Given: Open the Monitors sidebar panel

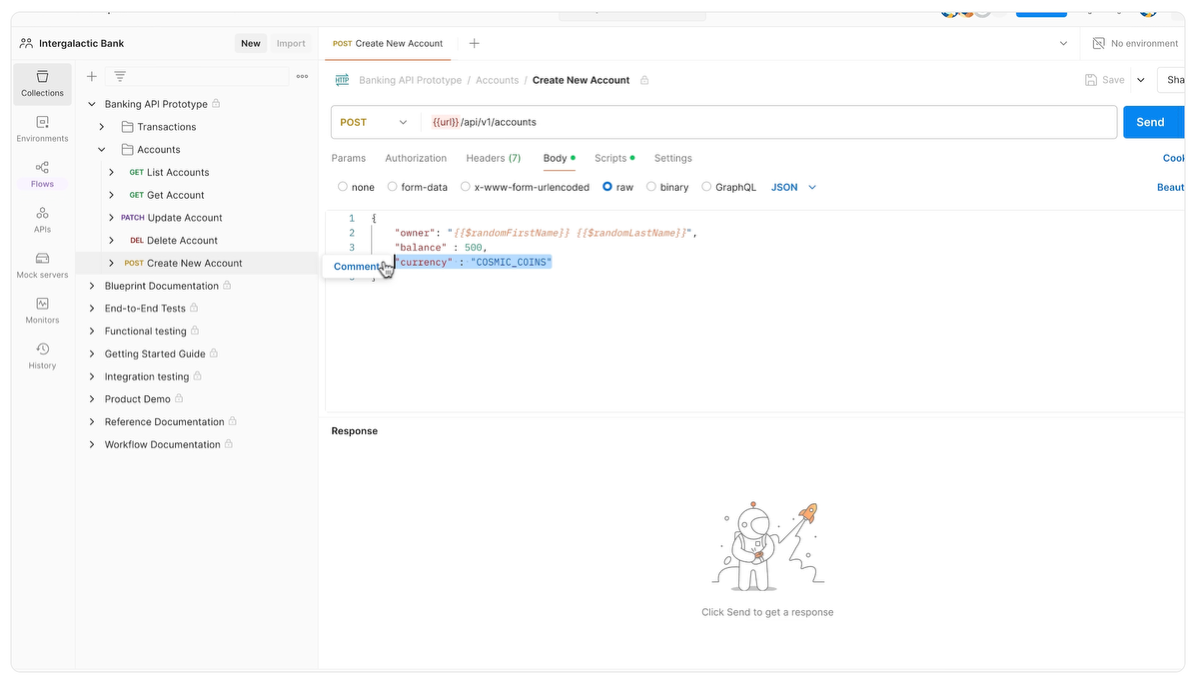Looking at the screenshot, I should (42, 311).
